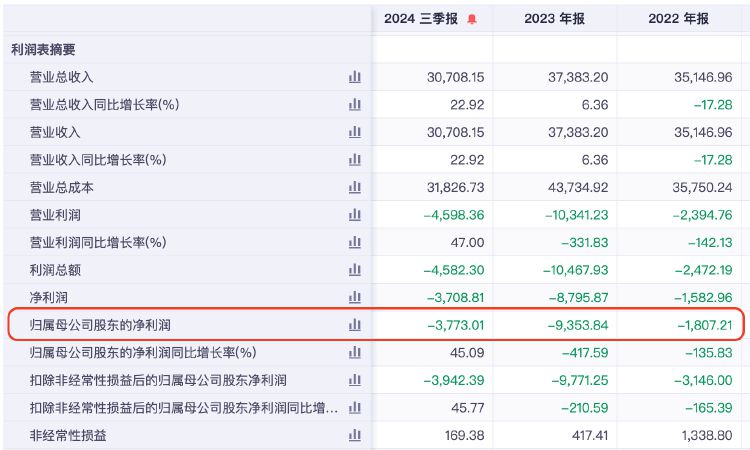
Task: Click the 归属母公司股东的净利润 row label
Action: point(100,325)
